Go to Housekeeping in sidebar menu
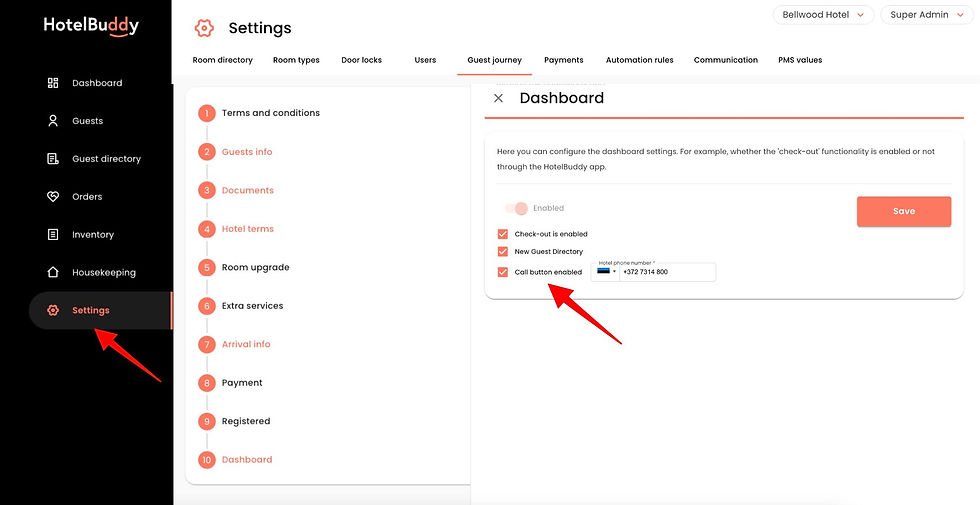Image resolution: width=980 pixels, height=505 pixels. click(104, 272)
